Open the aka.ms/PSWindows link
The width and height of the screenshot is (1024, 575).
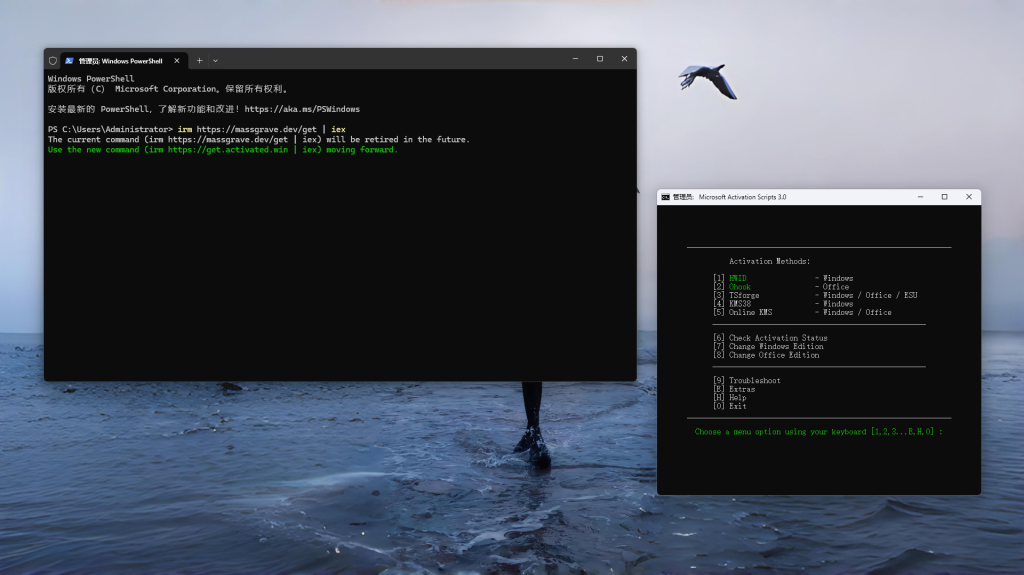click(x=302, y=109)
